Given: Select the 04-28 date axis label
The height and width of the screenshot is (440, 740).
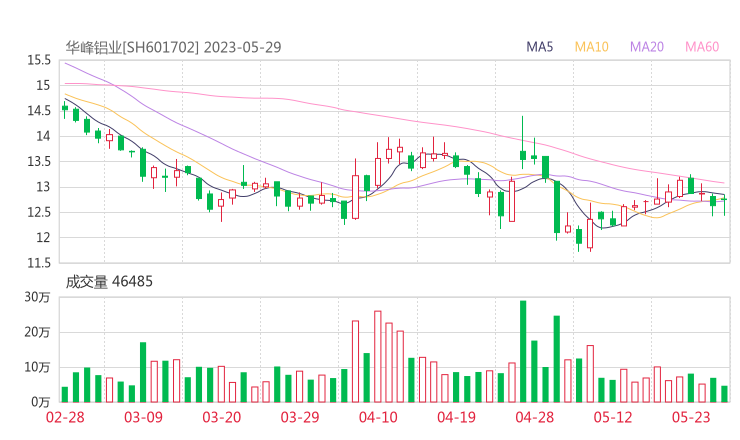Looking at the screenshot, I should (533, 418).
